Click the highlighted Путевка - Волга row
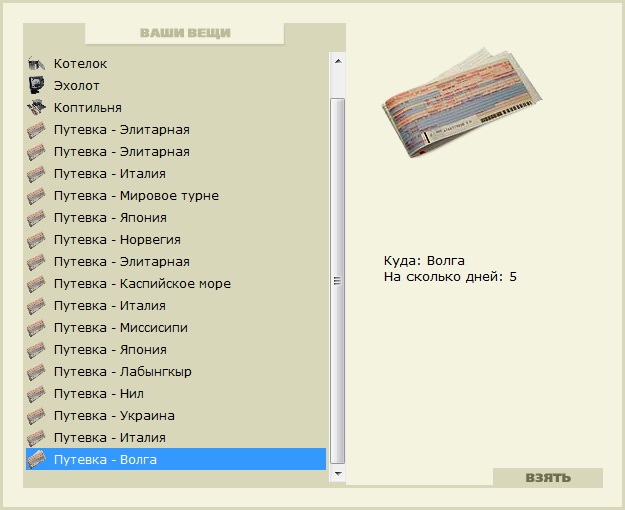 point(176,459)
